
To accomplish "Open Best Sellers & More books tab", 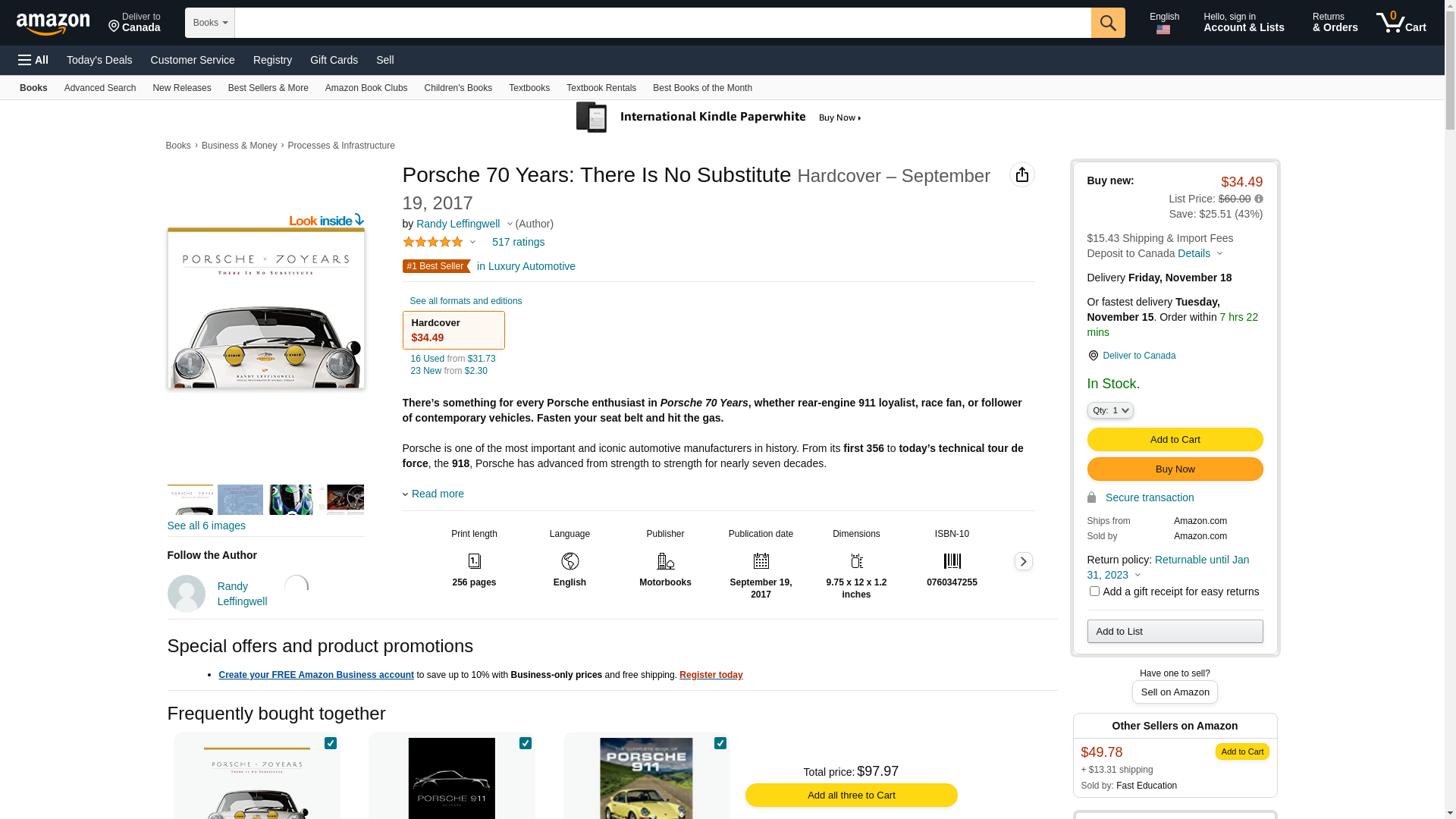I will point(268,88).
